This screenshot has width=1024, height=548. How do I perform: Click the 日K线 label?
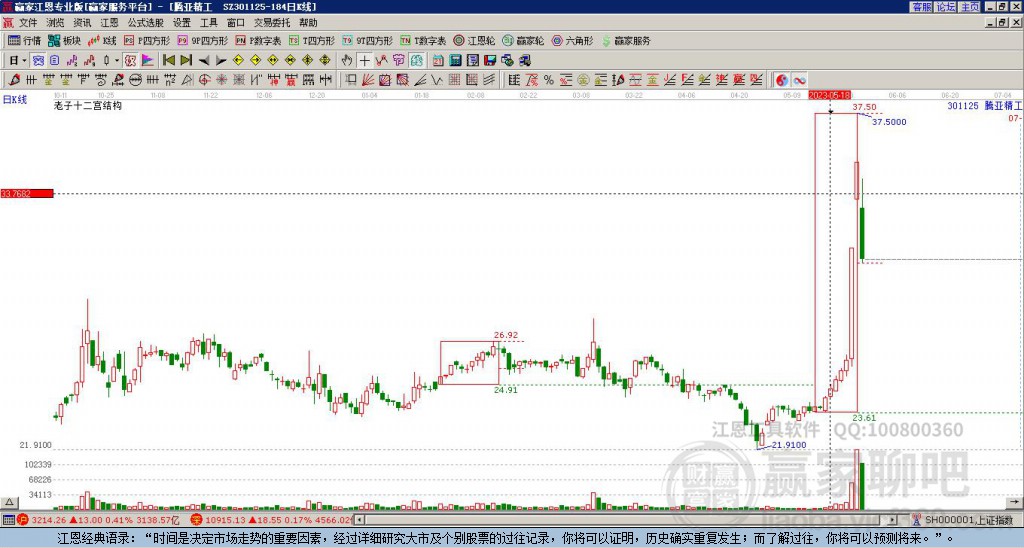tap(14, 99)
